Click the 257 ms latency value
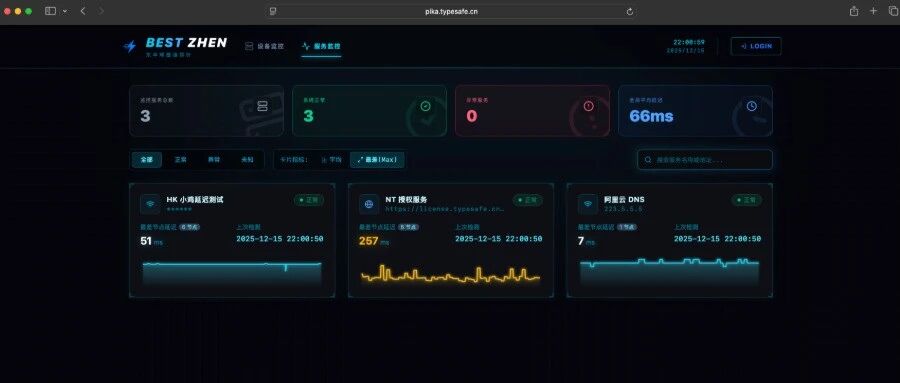The height and width of the screenshot is (383, 900). [374, 241]
